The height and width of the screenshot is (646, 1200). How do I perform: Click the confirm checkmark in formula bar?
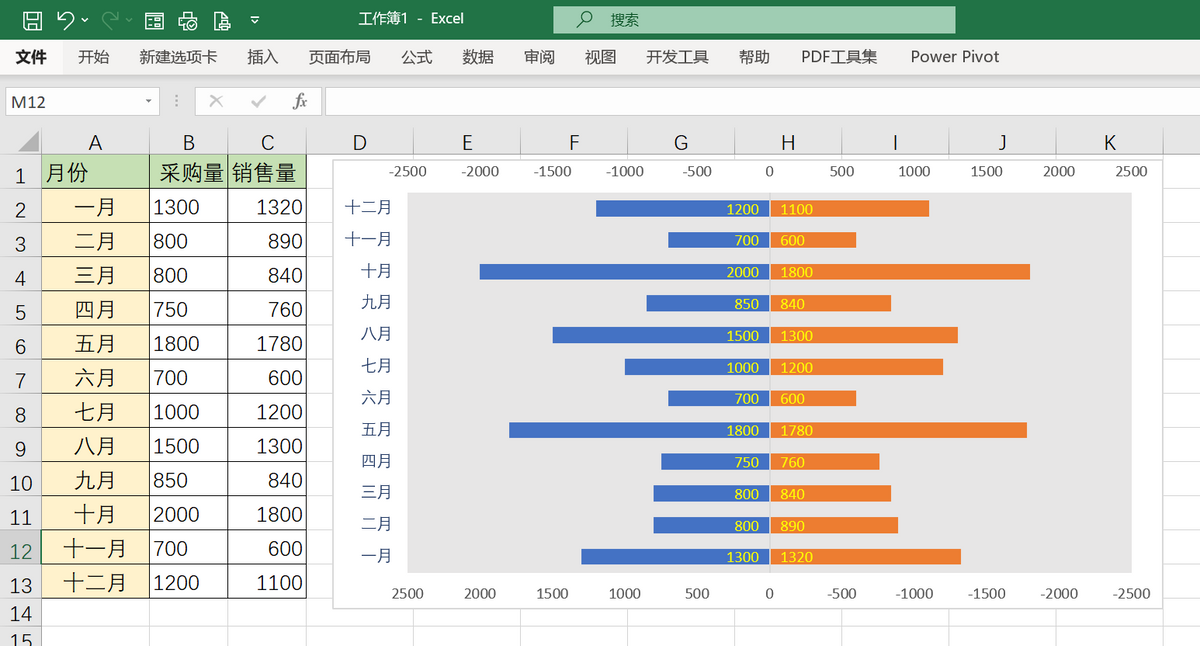258,101
